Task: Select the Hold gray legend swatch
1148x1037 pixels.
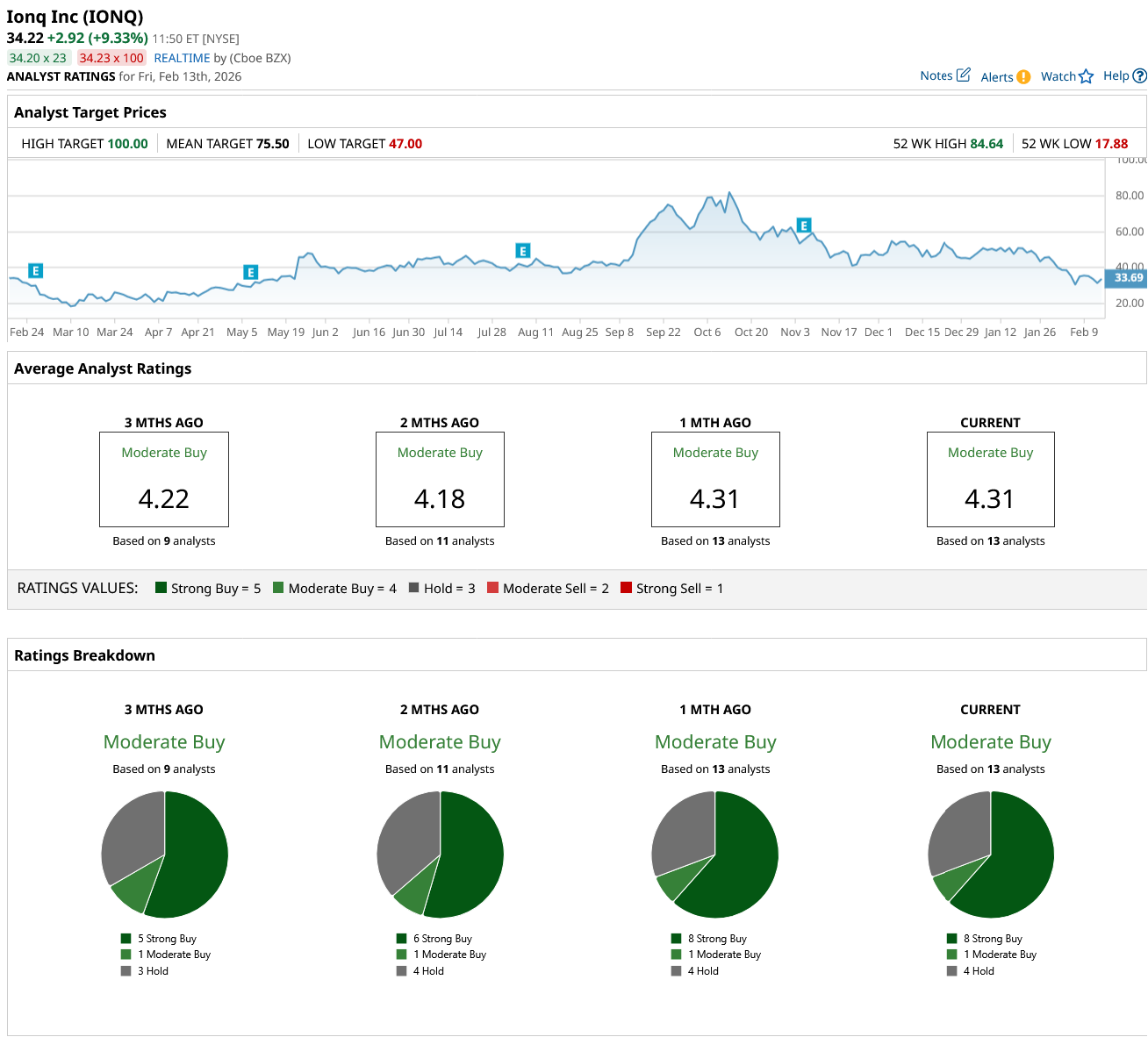Action: [412, 588]
